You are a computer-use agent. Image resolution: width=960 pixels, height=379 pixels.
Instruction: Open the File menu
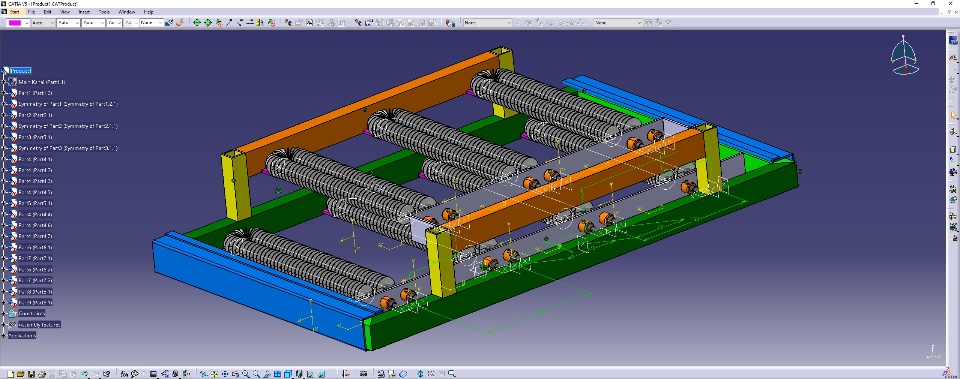click(31, 12)
